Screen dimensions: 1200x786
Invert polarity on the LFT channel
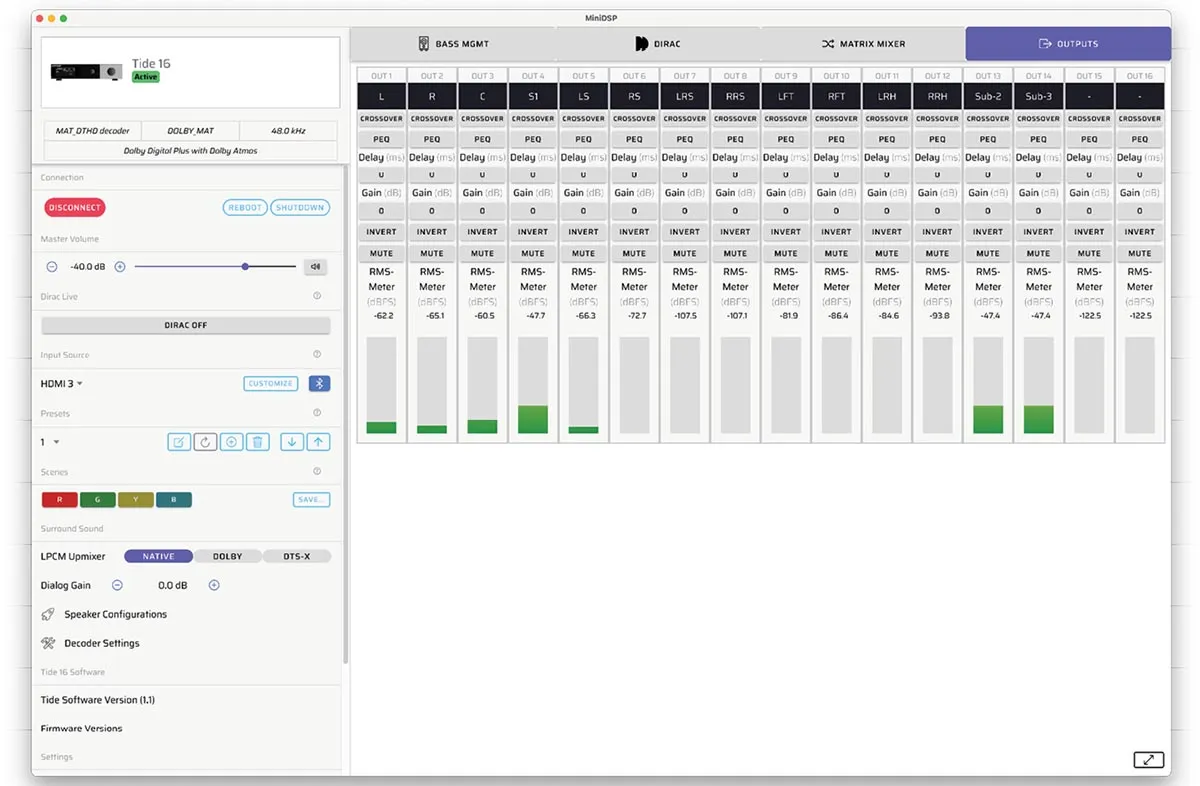[x=786, y=232]
